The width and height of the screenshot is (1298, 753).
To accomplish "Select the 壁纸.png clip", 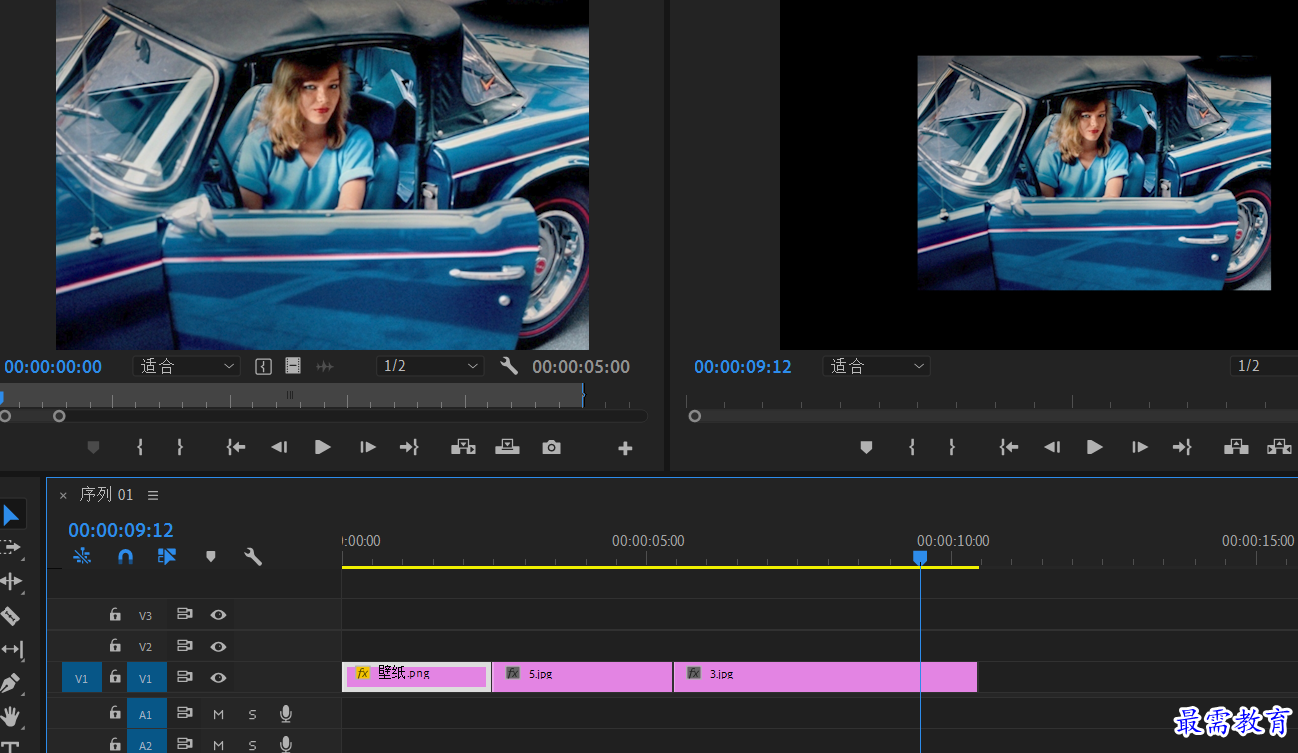I will click(416, 677).
